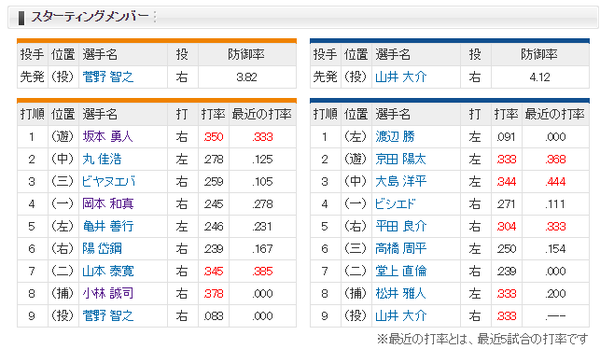The width and height of the screenshot is (600, 363).
Task: Open 平田 良介 player page
Action: tap(401, 226)
